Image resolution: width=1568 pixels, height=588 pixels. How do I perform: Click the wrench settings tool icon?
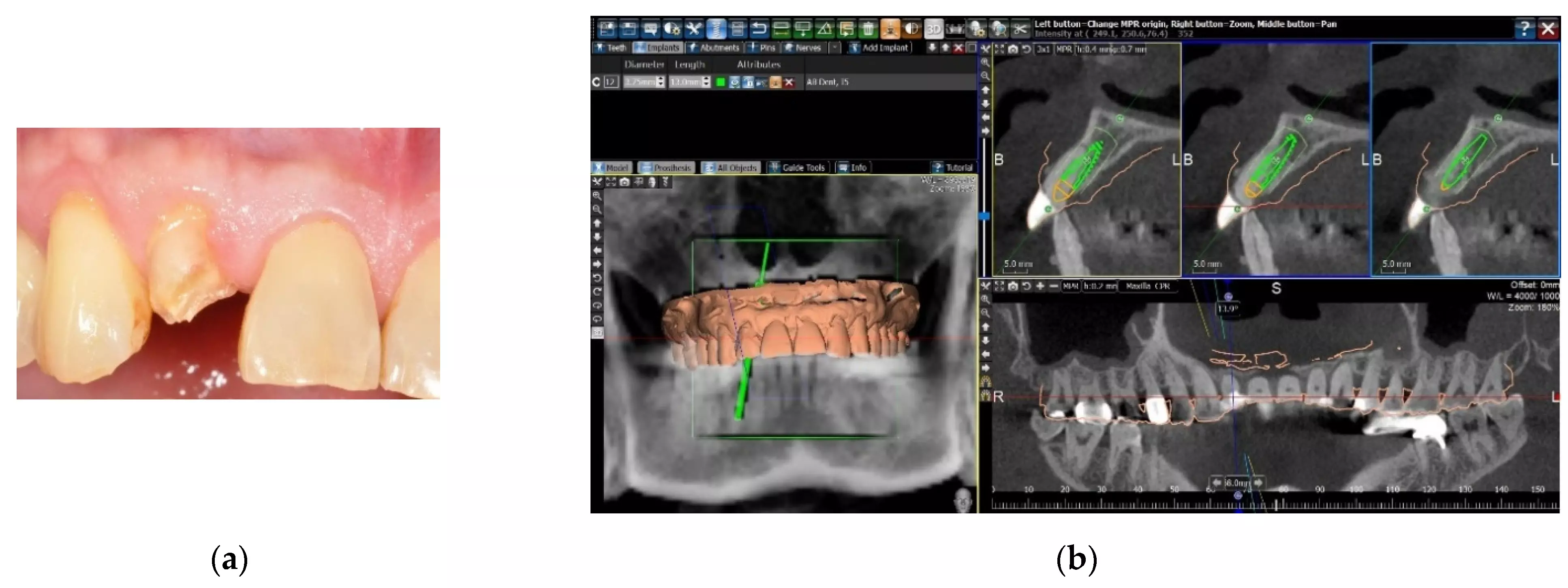[693, 29]
